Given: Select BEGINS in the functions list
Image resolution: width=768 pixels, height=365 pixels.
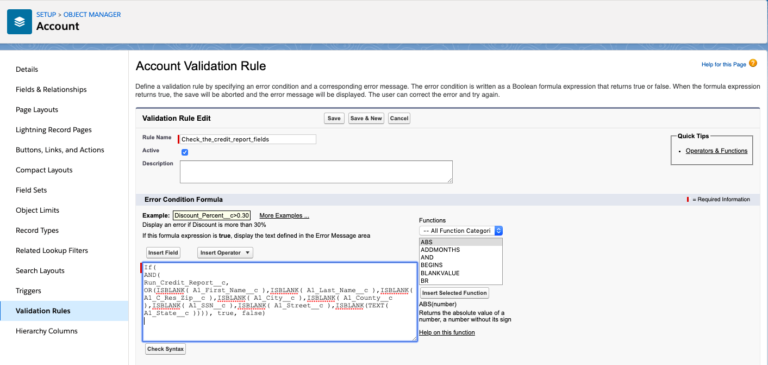Looking at the screenshot, I should coord(460,265).
